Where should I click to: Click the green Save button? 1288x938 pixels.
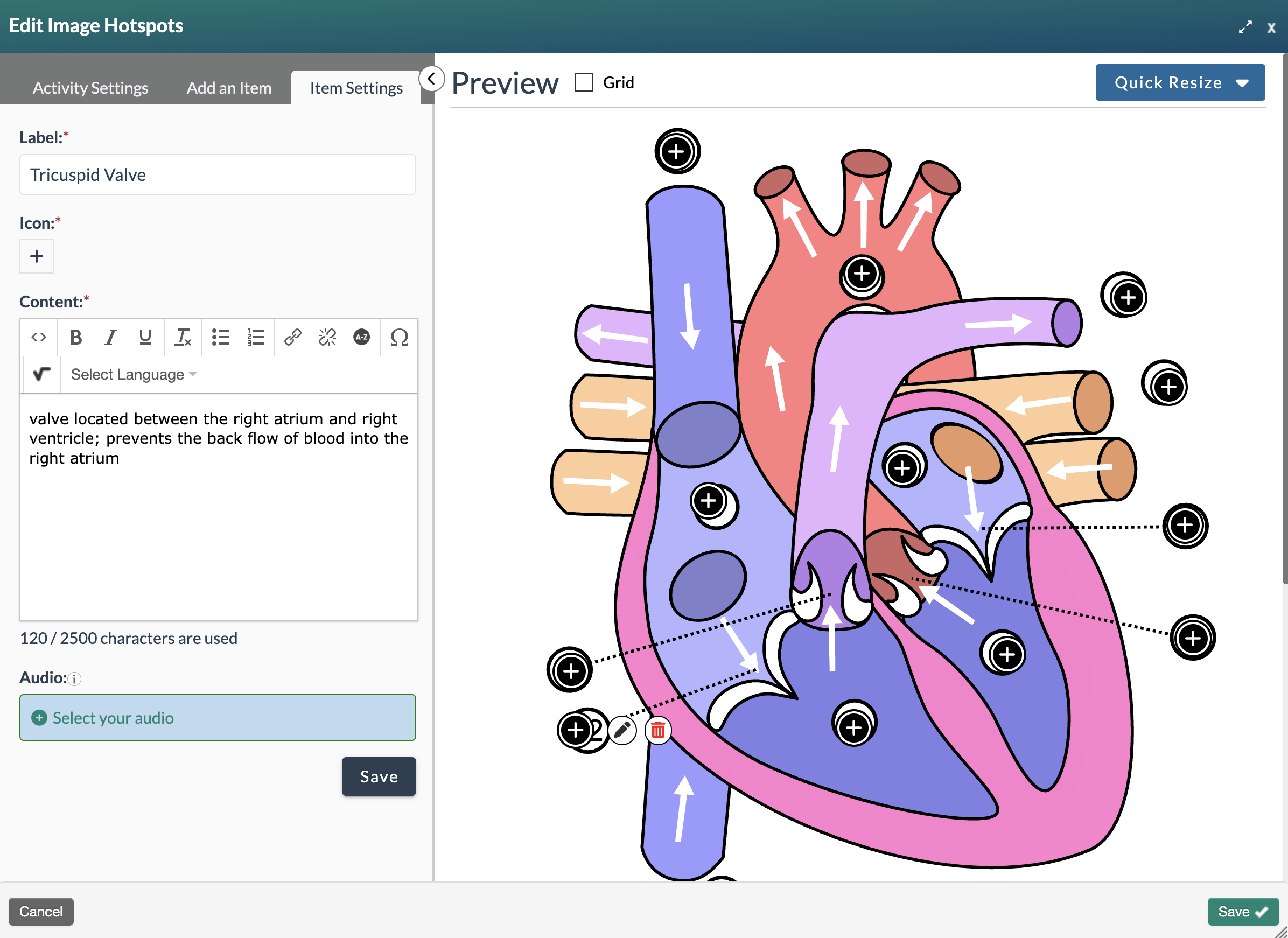tap(1243, 911)
